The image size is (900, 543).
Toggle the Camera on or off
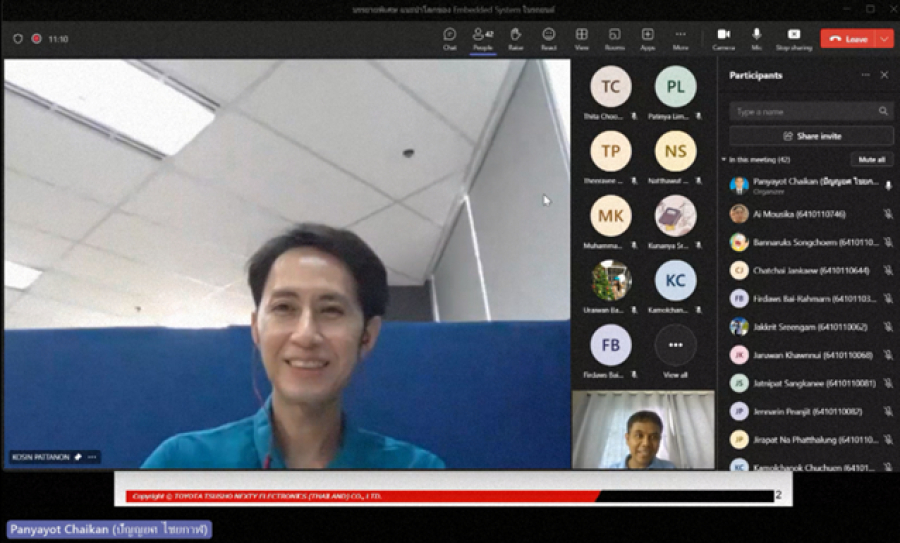point(724,37)
